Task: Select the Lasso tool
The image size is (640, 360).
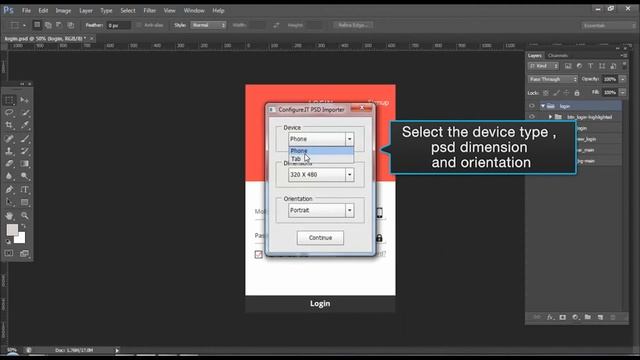Action: coord(9,113)
